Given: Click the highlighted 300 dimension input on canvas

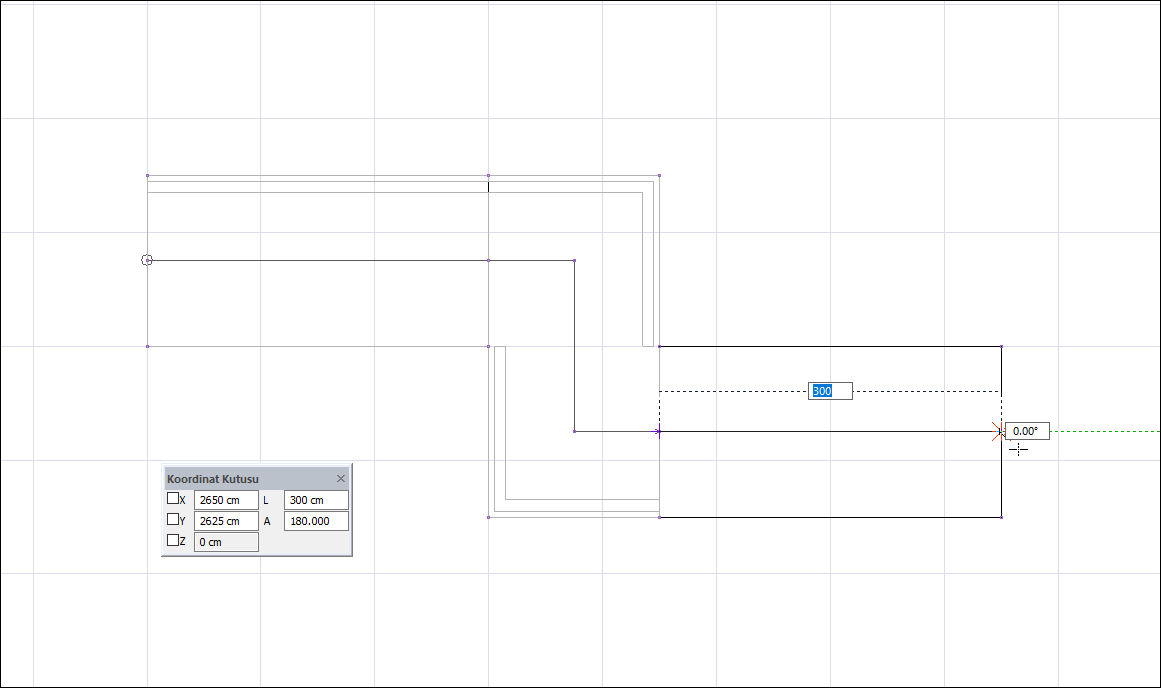Looking at the screenshot, I should pyautogui.click(x=830, y=391).
